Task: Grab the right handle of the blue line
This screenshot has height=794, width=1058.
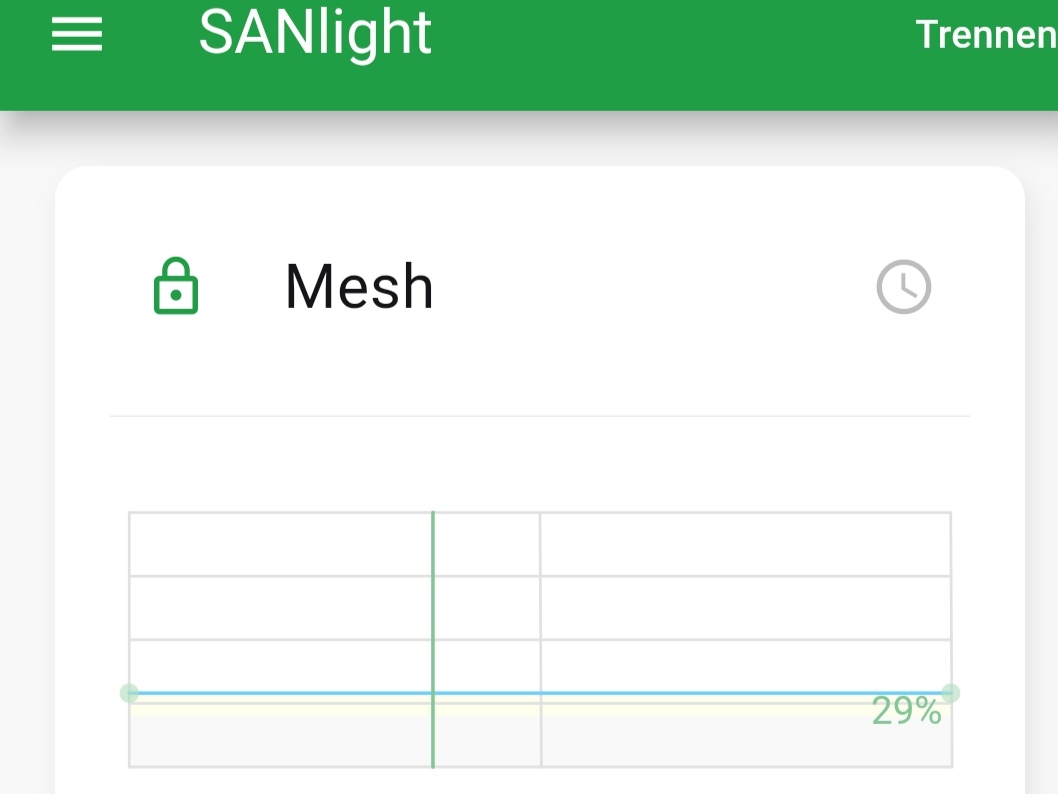Action: [x=951, y=693]
